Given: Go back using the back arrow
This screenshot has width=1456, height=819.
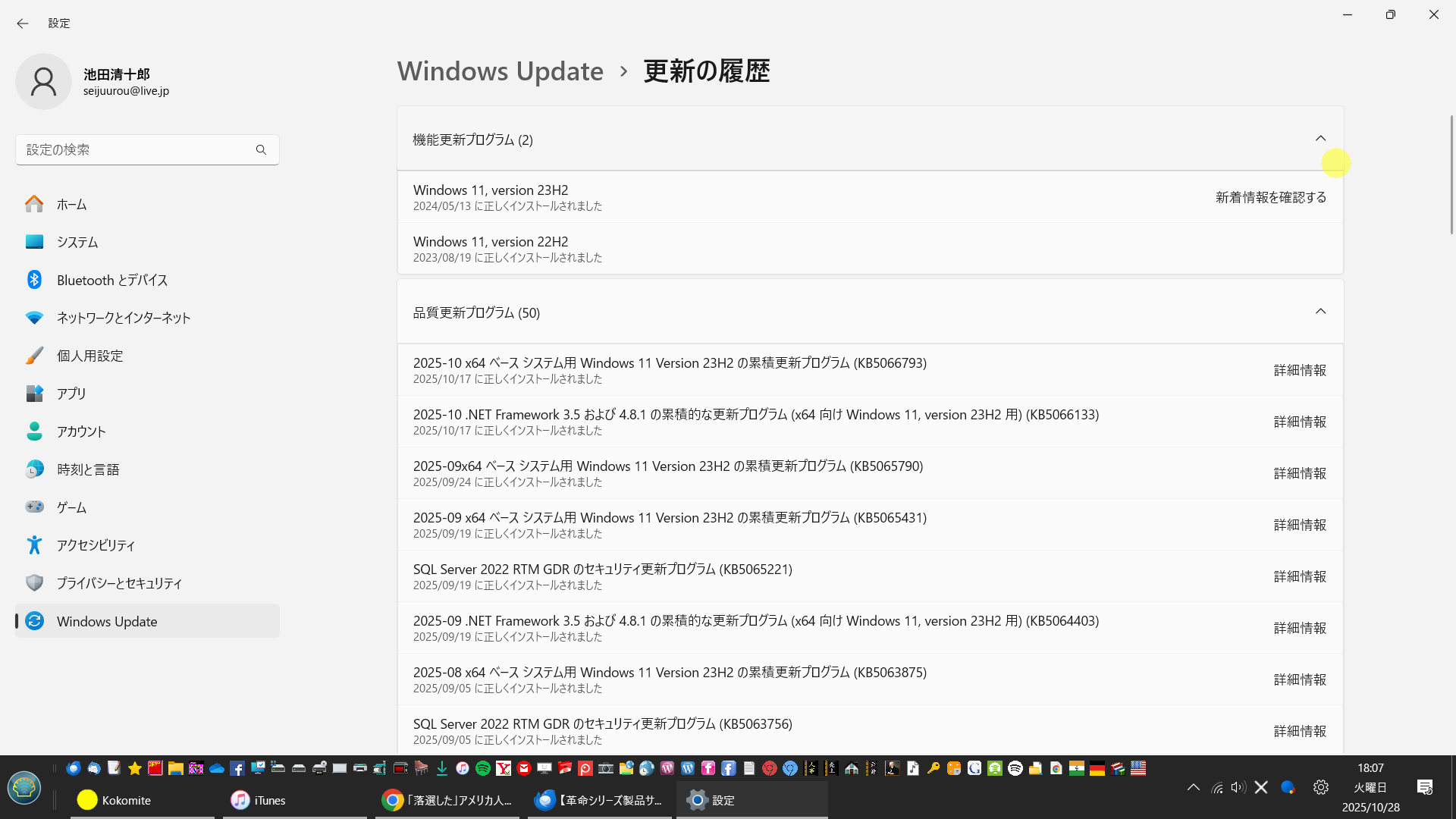Looking at the screenshot, I should (x=23, y=24).
